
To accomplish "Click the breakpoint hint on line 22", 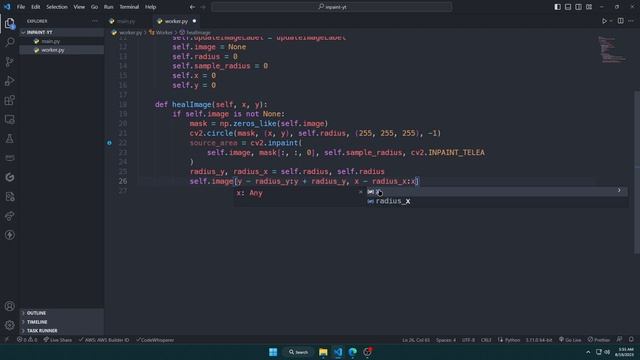I will (109, 143).
